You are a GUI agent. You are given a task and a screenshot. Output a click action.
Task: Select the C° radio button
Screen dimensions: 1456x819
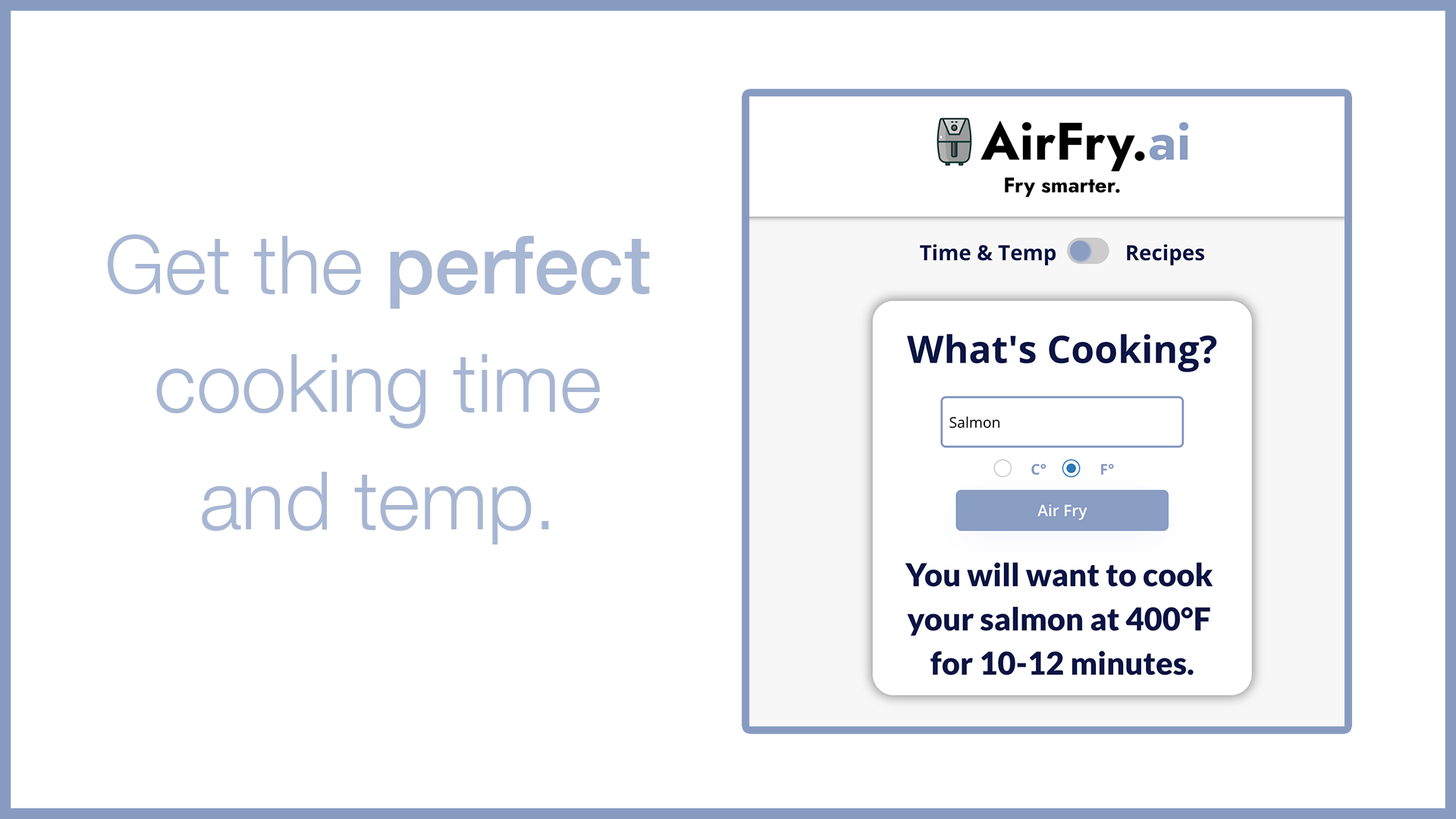(x=1003, y=469)
